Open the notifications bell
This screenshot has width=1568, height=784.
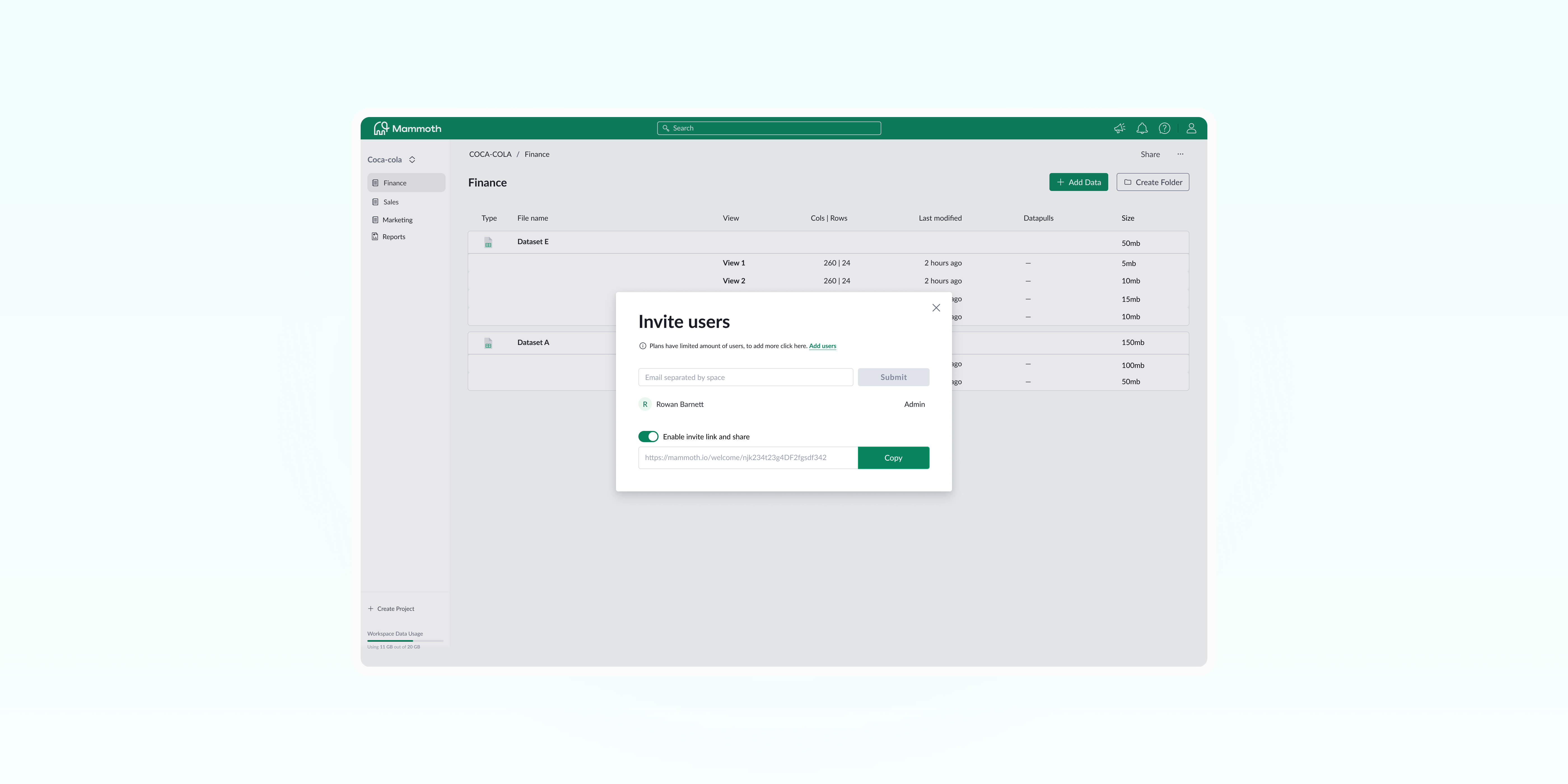1142,129
